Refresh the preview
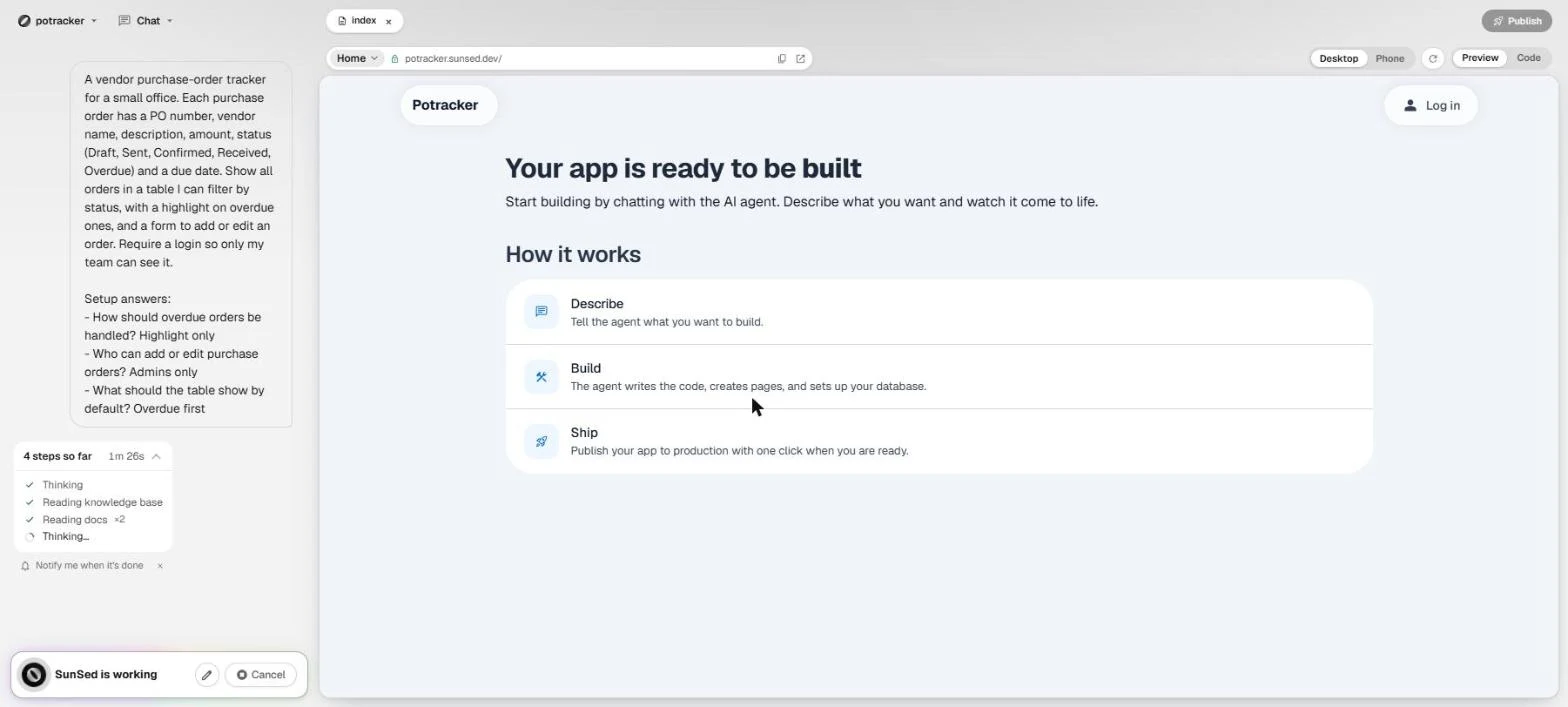Screen dimensions: 1568x707 point(1432,58)
